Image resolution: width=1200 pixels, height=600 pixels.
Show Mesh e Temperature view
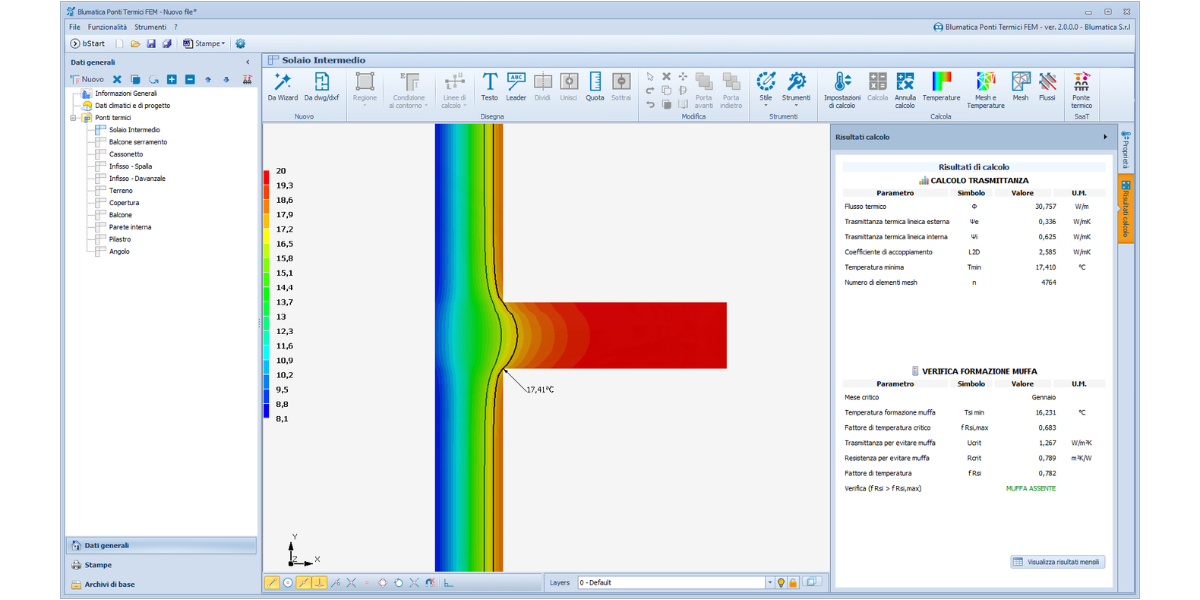[x=985, y=90]
